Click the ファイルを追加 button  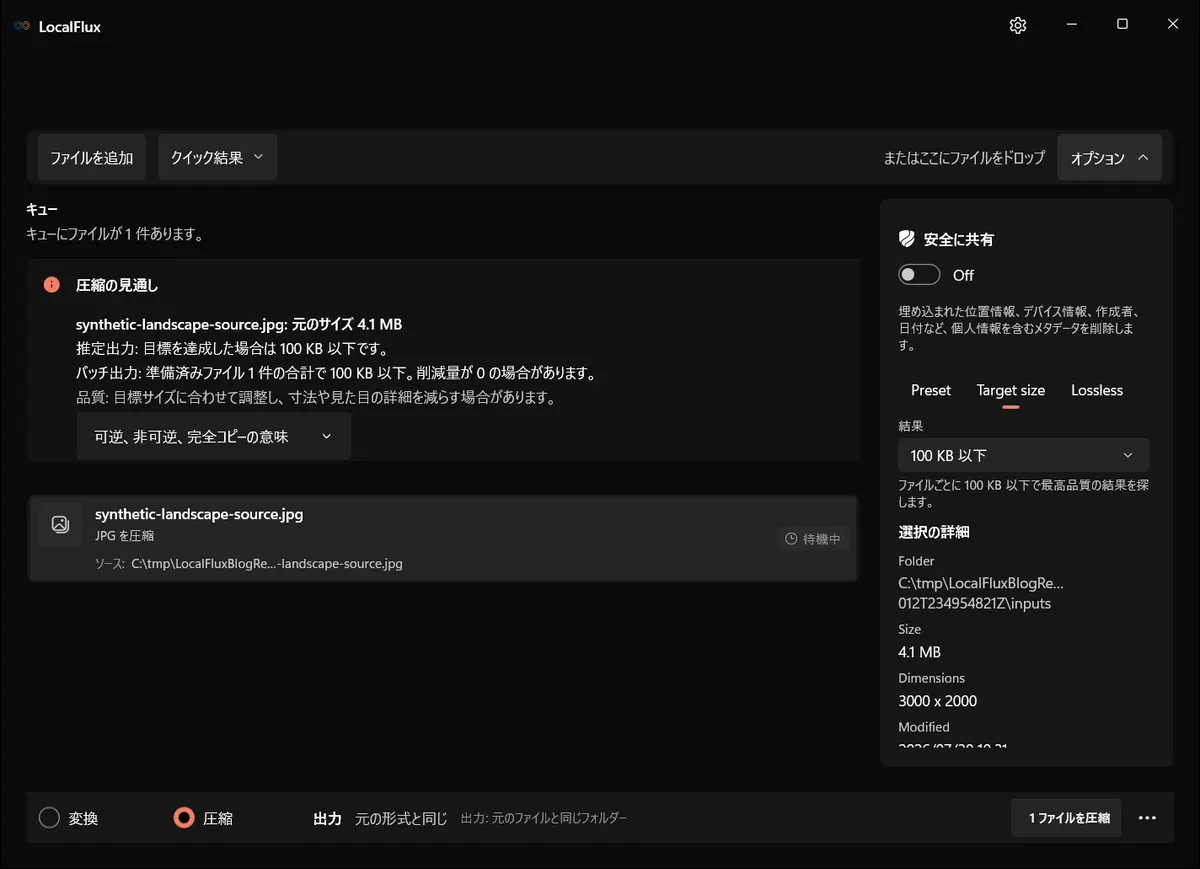(92, 158)
